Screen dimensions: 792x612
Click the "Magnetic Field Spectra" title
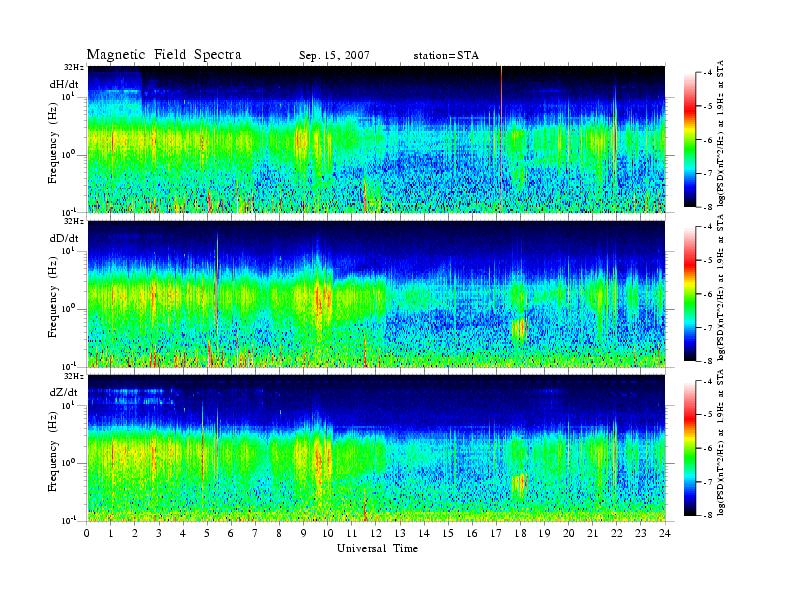pos(164,55)
